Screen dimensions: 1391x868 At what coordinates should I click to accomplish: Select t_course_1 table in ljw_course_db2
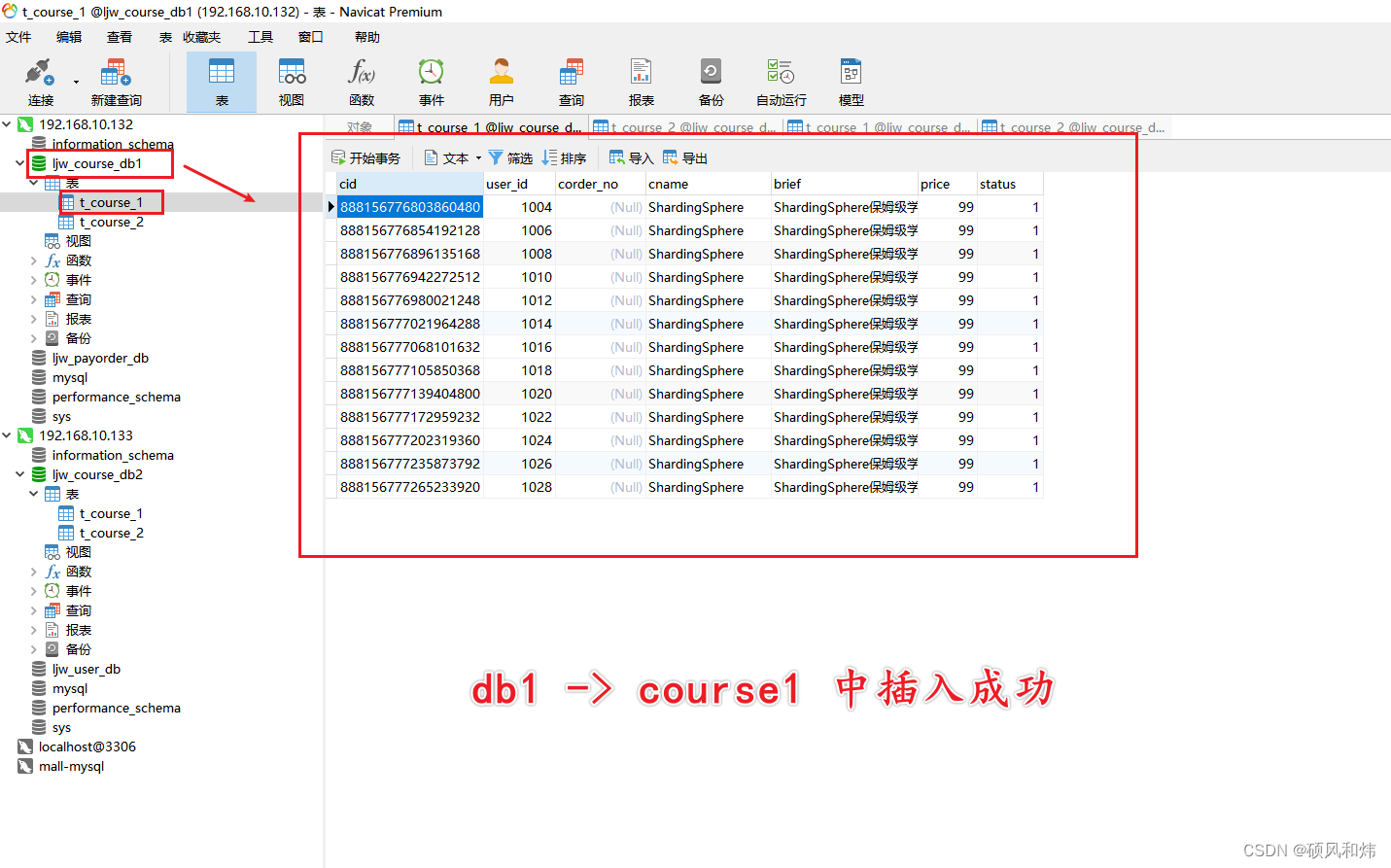[x=111, y=513]
